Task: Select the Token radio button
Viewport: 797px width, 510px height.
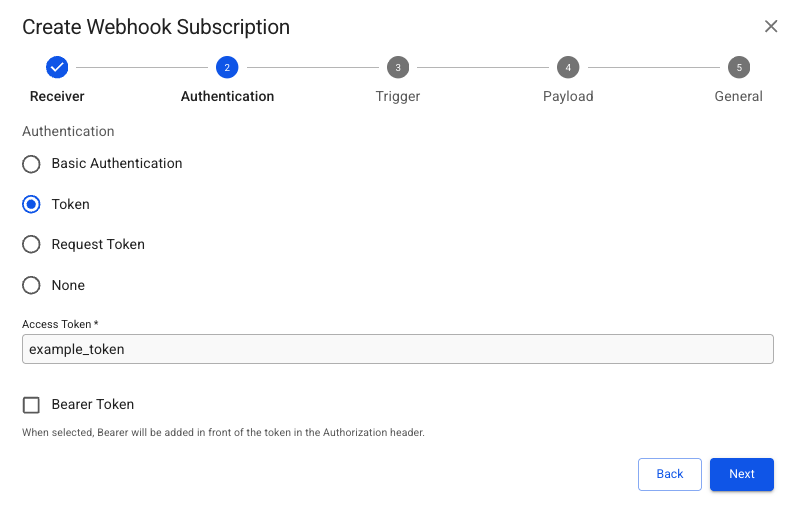Action: point(32,204)
